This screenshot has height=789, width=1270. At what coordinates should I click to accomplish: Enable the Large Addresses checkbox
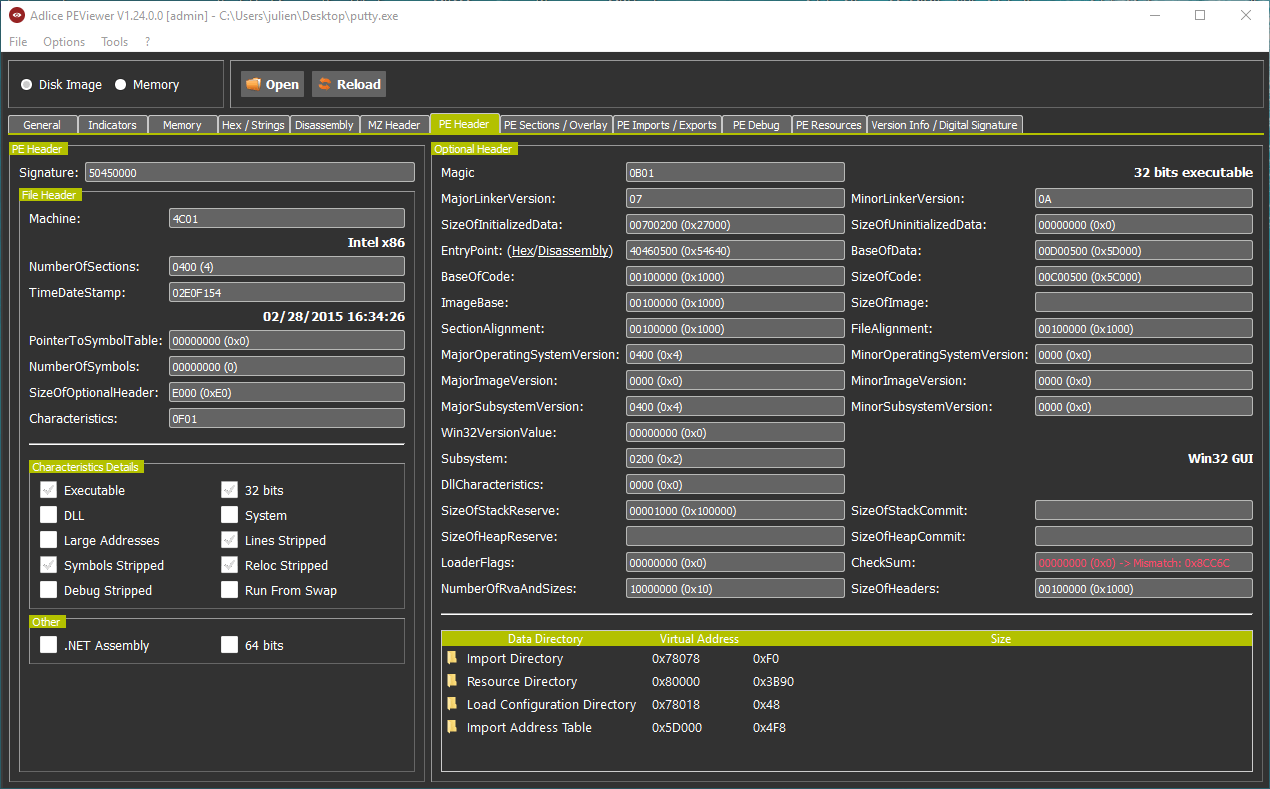(x=48, y=540)
